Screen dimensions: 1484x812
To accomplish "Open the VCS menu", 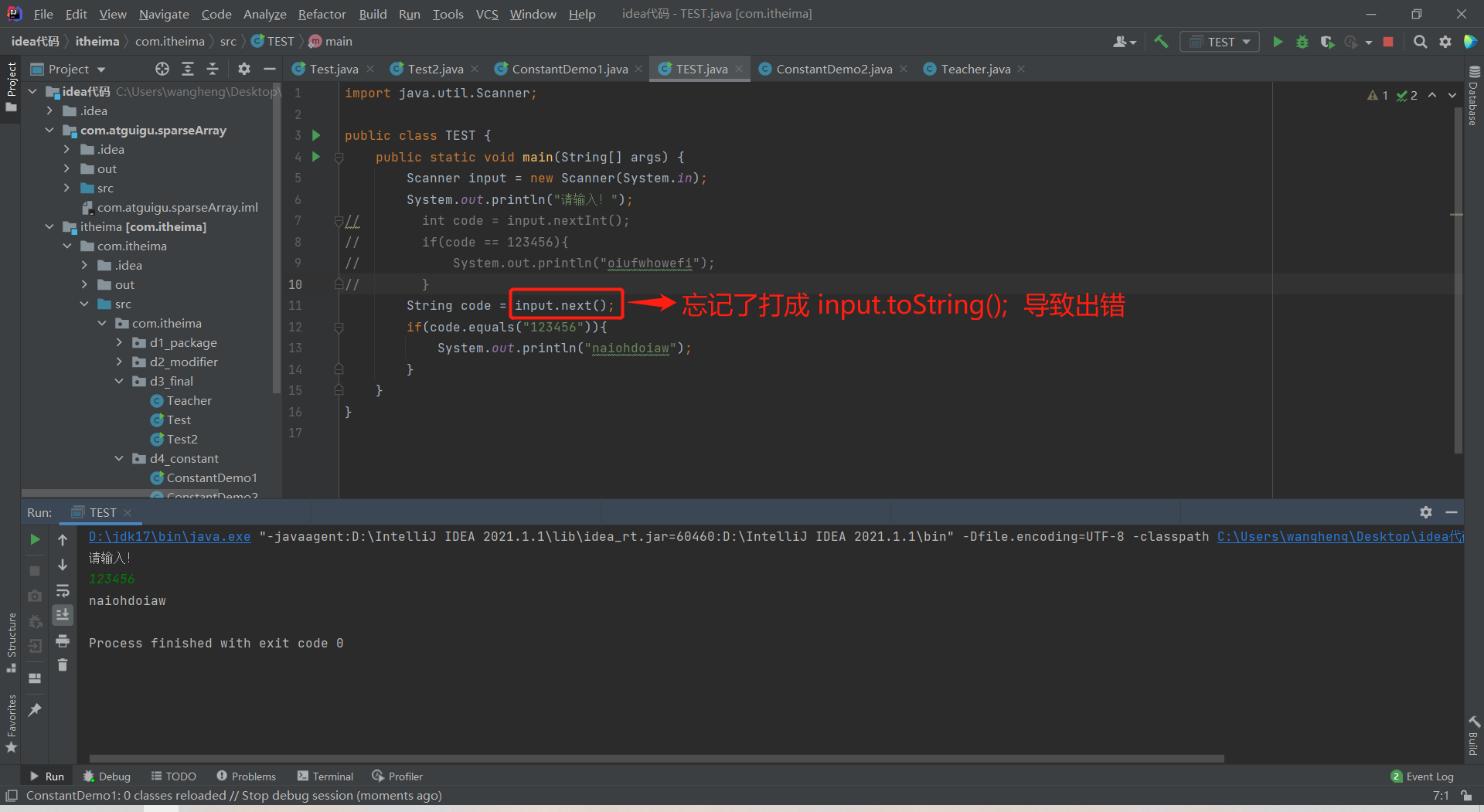I will (x=487, y=14).
